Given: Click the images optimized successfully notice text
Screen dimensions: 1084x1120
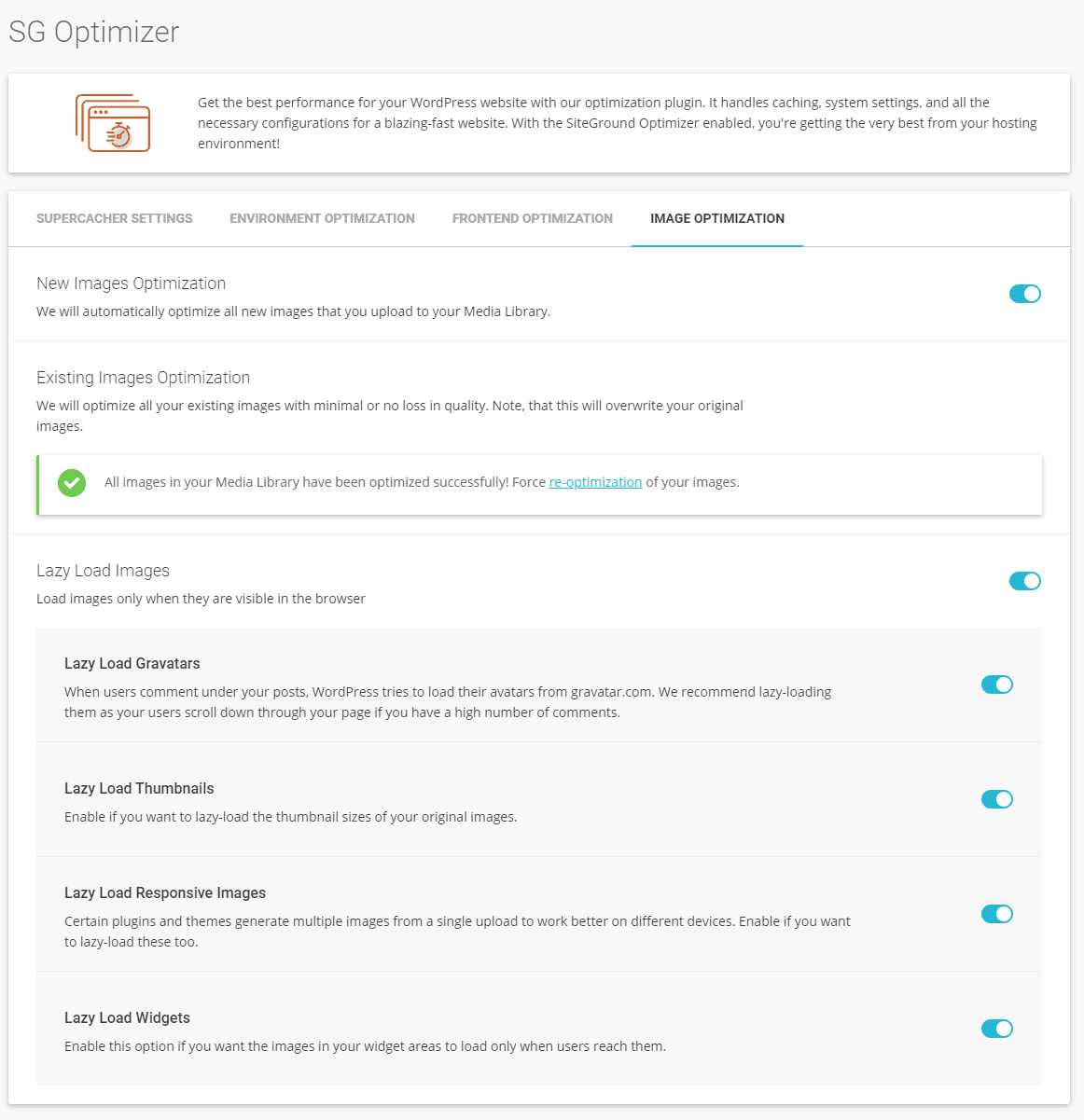Looking at the screenshot, I should click(422, 482).
